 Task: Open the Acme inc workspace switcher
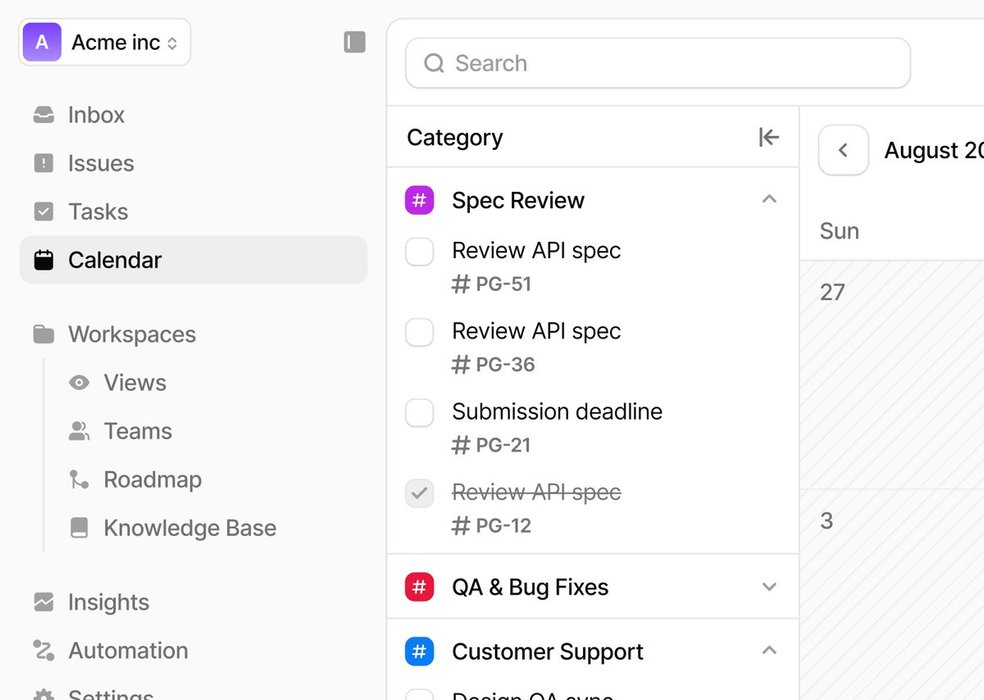(105, 42)
